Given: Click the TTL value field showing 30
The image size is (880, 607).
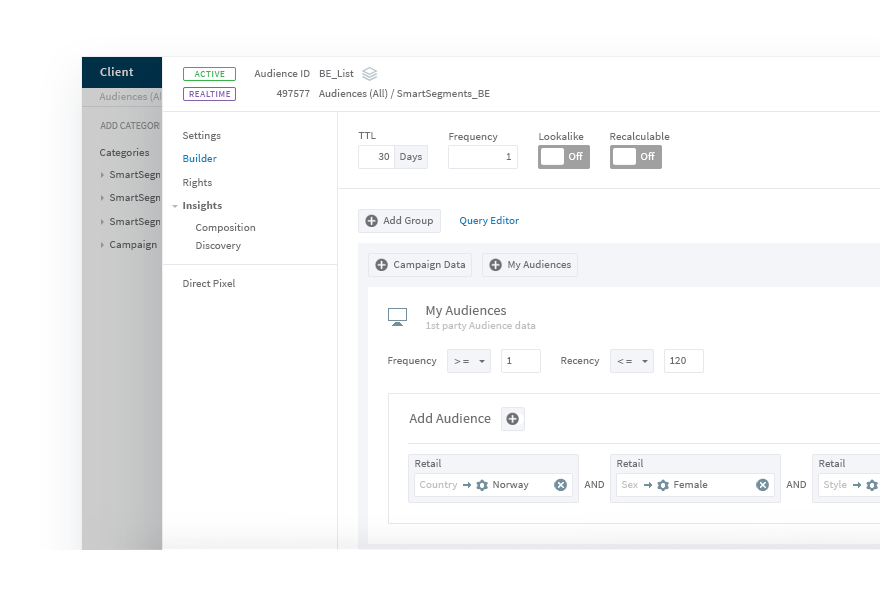Looking at the screenshot, I should coord(377,157).
